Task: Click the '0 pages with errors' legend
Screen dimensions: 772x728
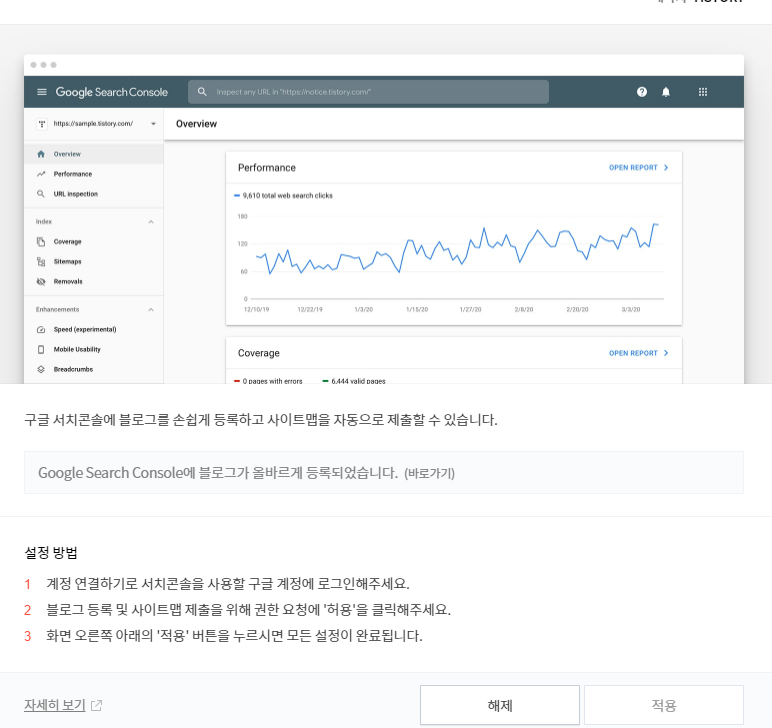Action: coord(268,381)
